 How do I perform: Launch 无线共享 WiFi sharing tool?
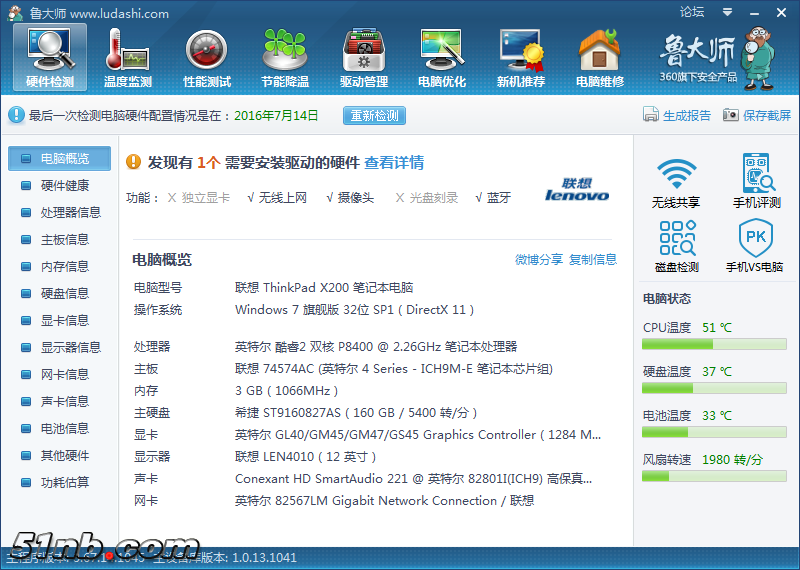677,181
